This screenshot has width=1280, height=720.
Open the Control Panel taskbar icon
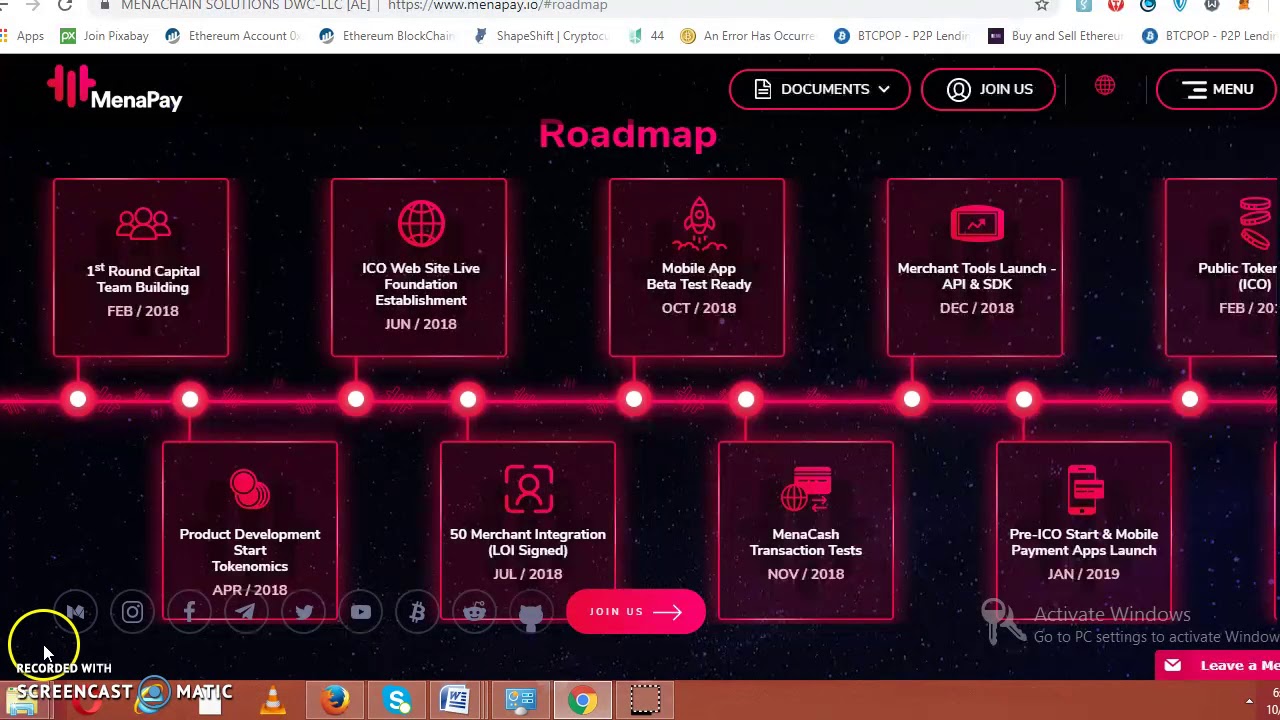520,700
